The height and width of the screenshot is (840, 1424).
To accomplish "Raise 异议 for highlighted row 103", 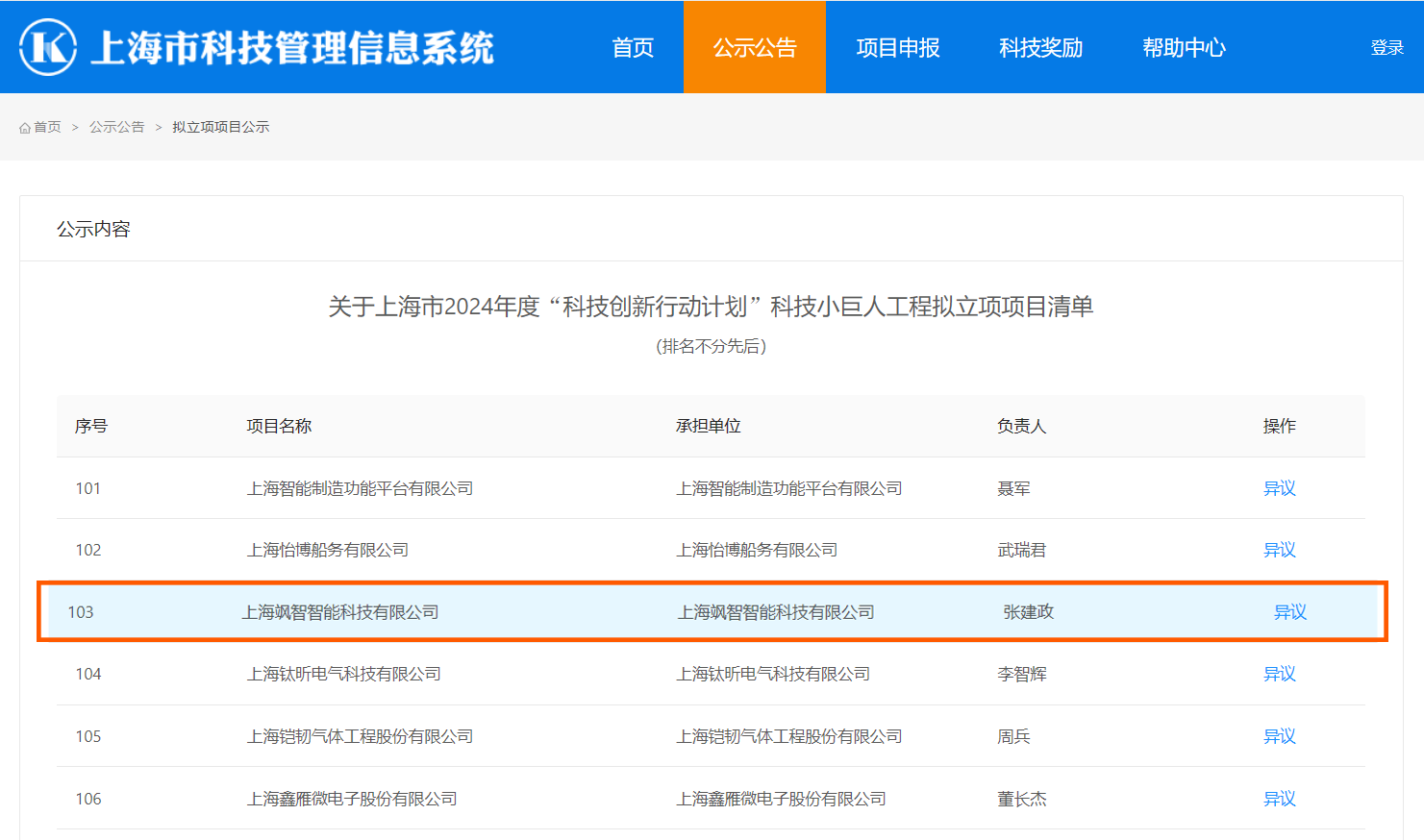I will (x=1289, y=612).
